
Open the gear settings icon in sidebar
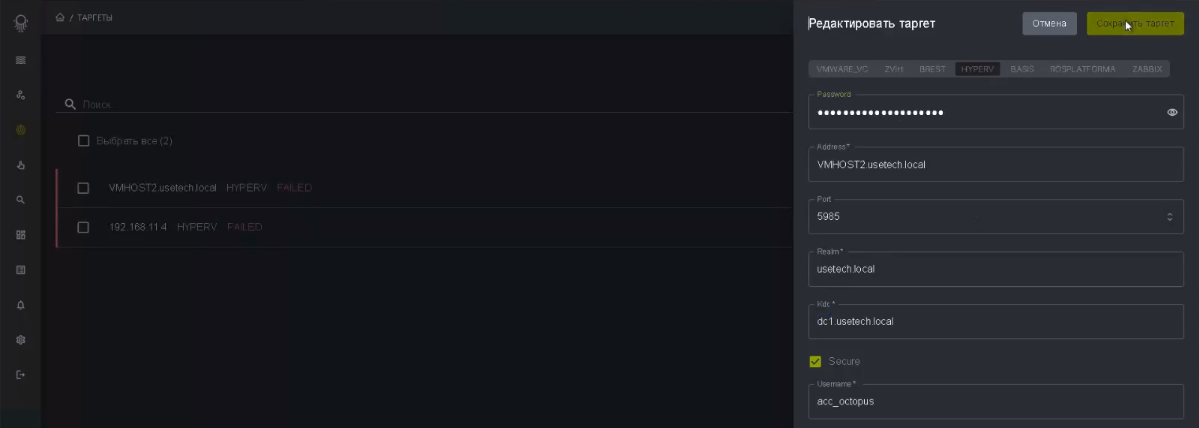(21, 340)
